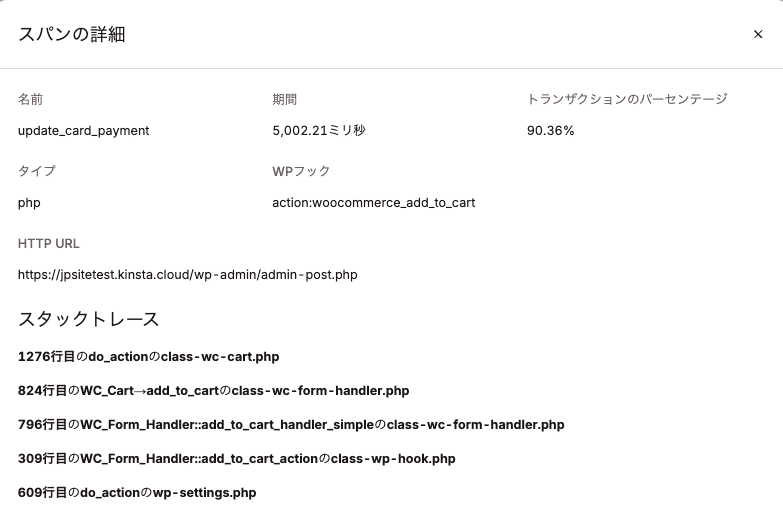Select the php type value
783x514 pixels.
29,202
